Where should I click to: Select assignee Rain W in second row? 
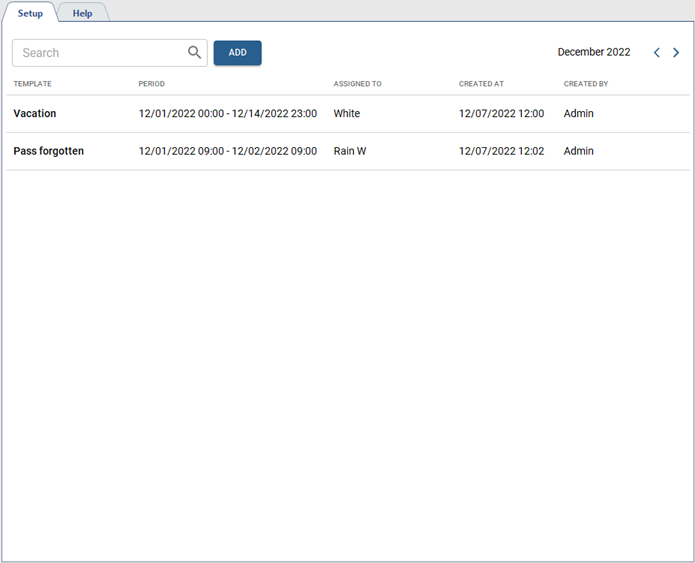click(x=350, y=151)
